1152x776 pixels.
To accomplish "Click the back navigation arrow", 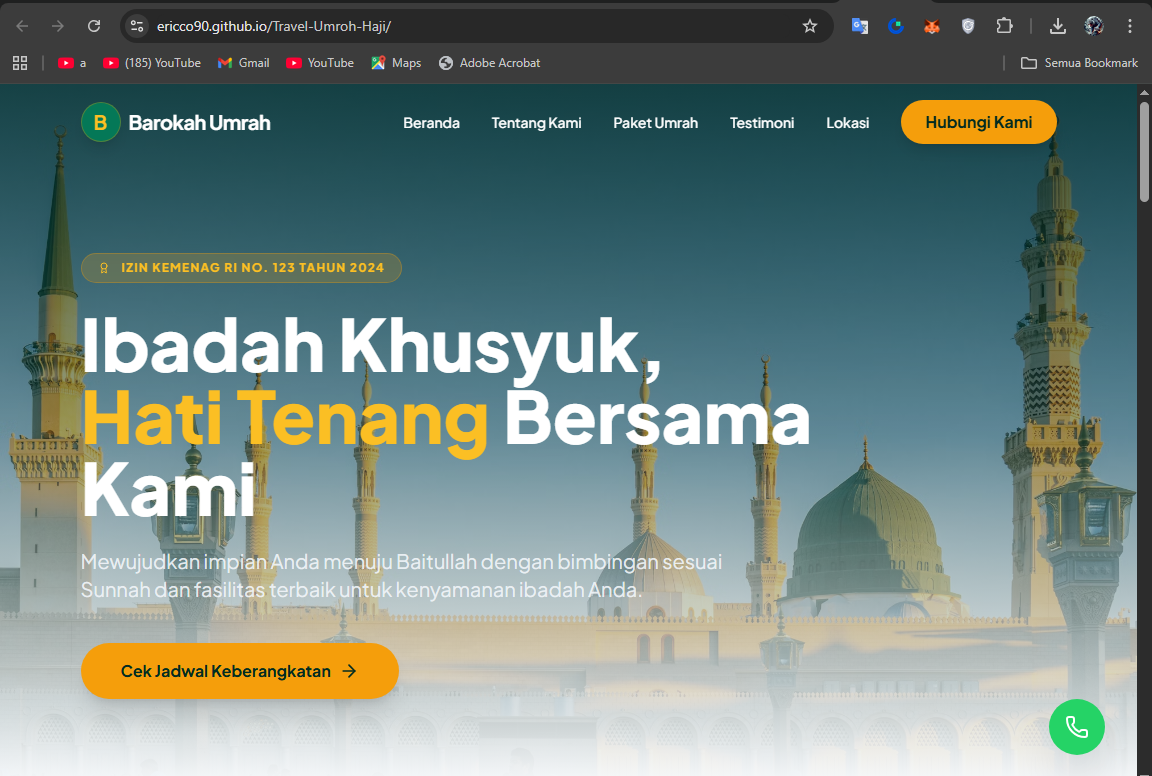I will [20, 26].
